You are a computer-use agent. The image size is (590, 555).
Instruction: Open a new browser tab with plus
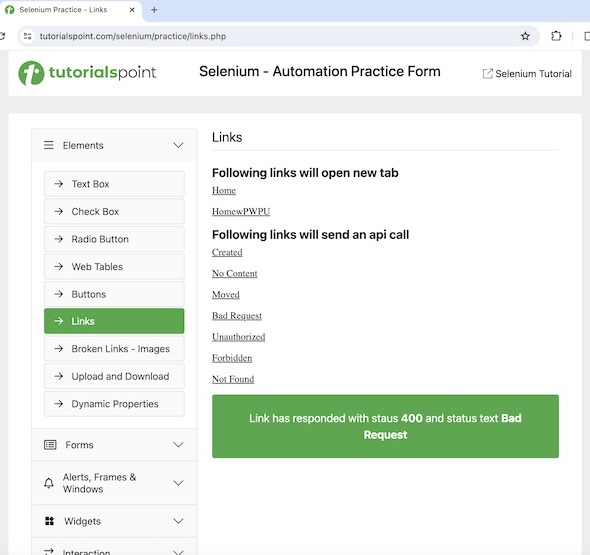click(154, 10)
